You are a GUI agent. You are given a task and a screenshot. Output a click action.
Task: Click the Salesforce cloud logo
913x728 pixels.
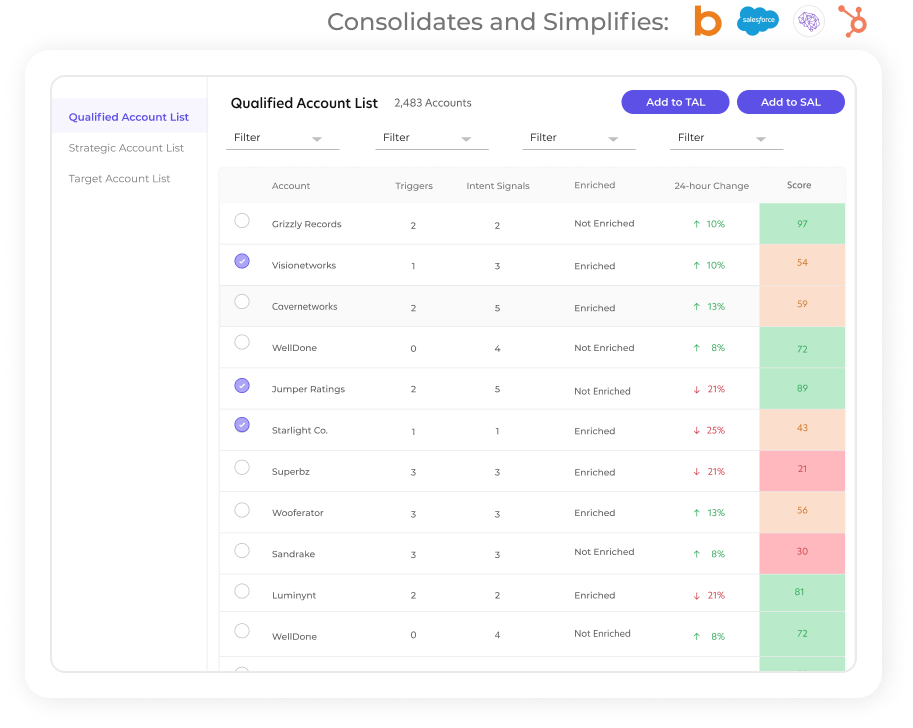click(758, 20)
